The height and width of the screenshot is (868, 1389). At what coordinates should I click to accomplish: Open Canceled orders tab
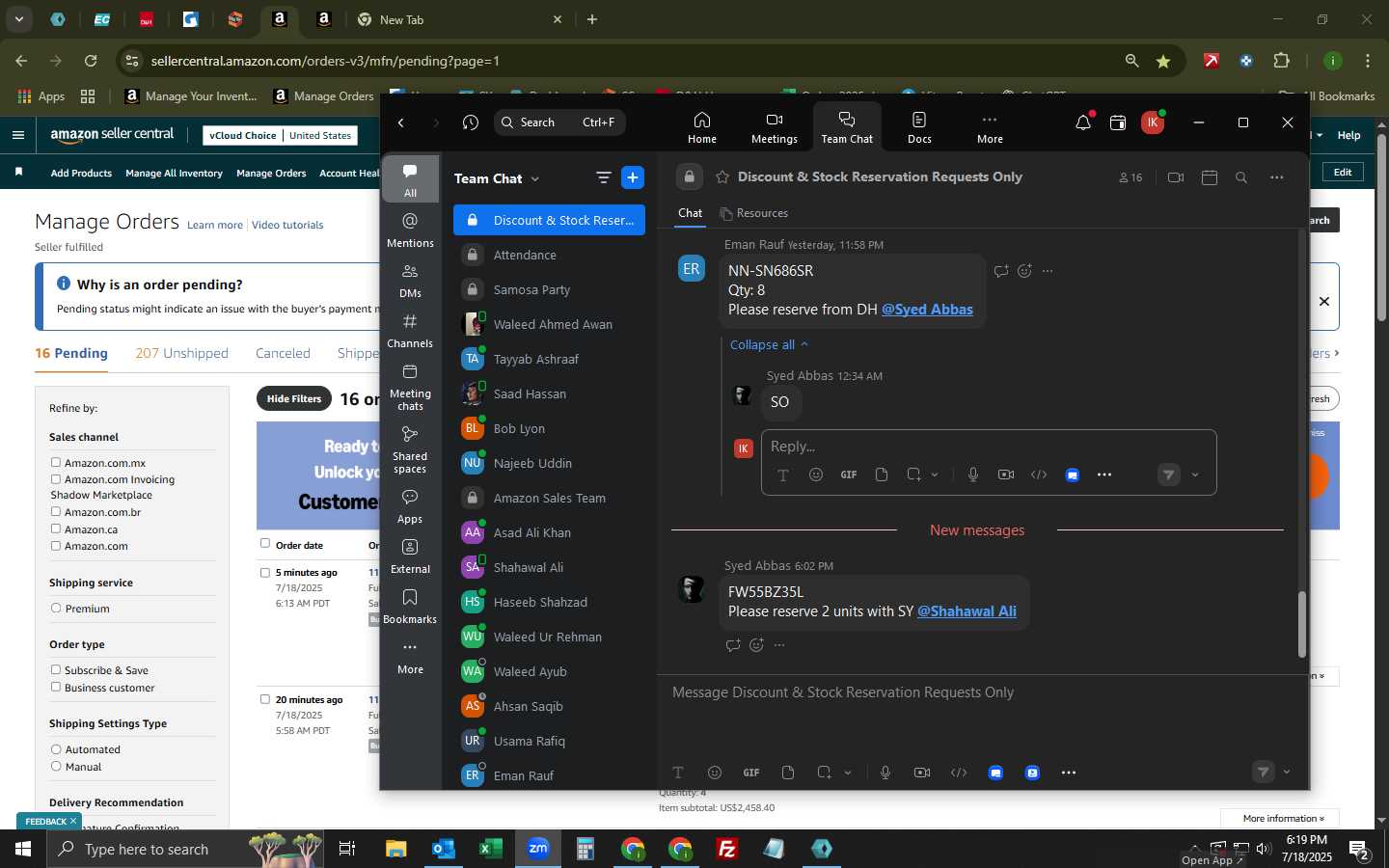[283, 353]
